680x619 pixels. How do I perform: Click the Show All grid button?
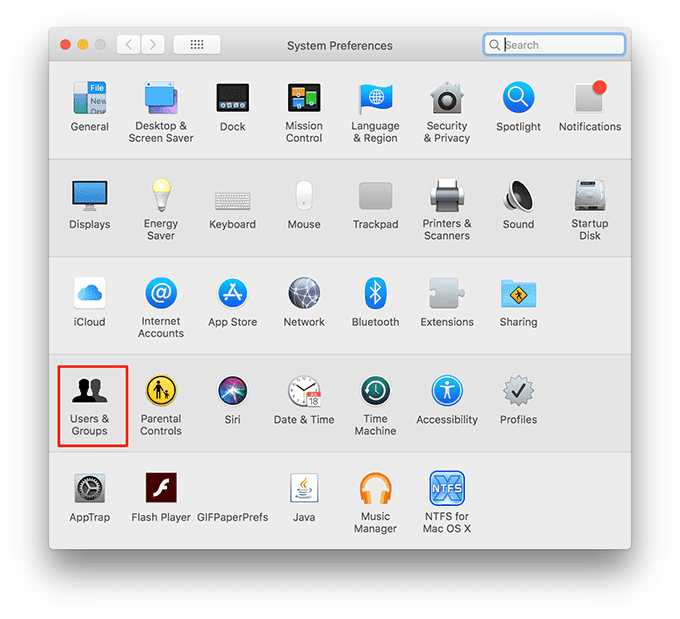[197, 45]
